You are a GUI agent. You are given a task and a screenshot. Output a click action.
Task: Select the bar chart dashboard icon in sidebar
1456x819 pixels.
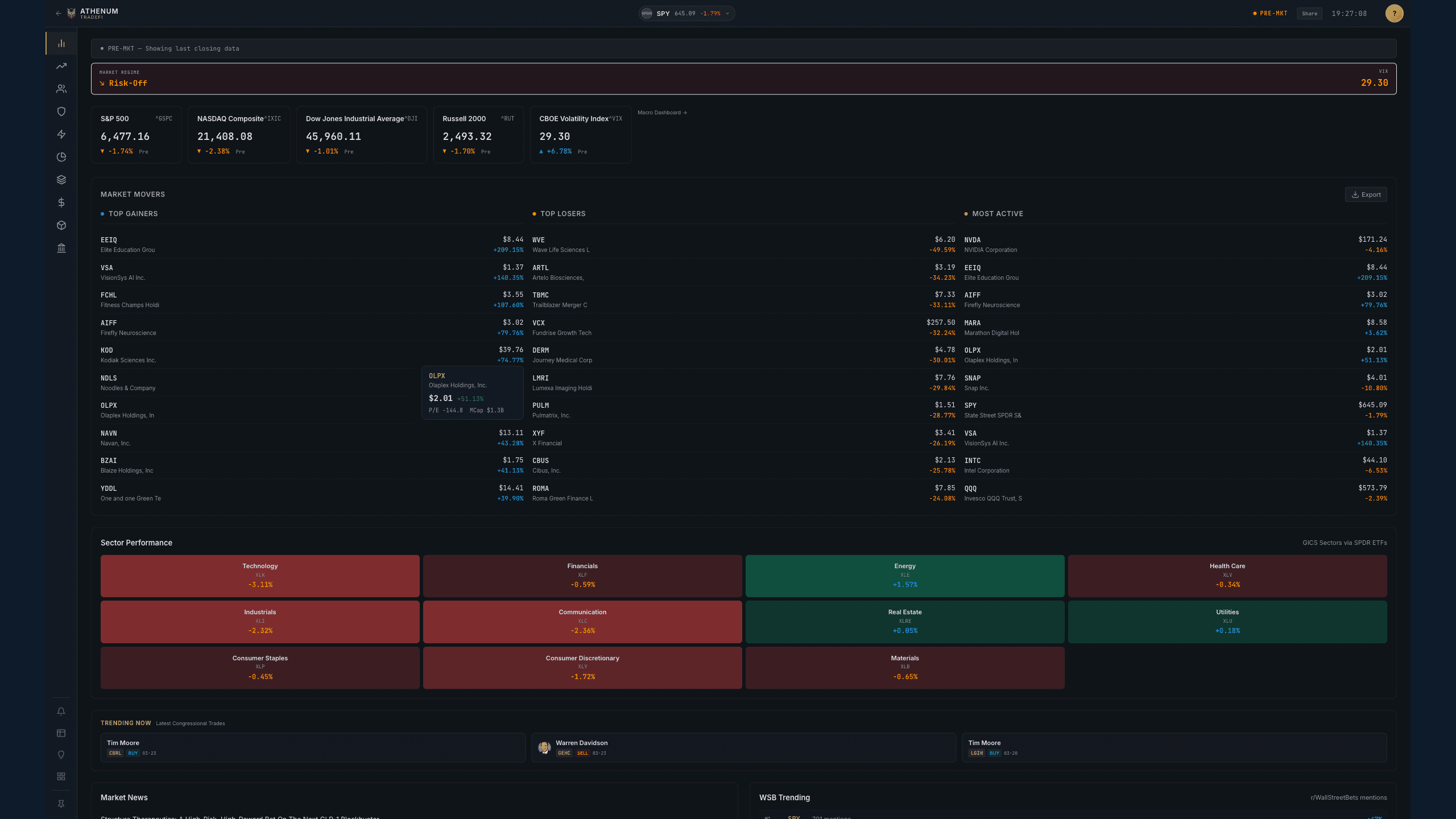[x=61, y=43]
